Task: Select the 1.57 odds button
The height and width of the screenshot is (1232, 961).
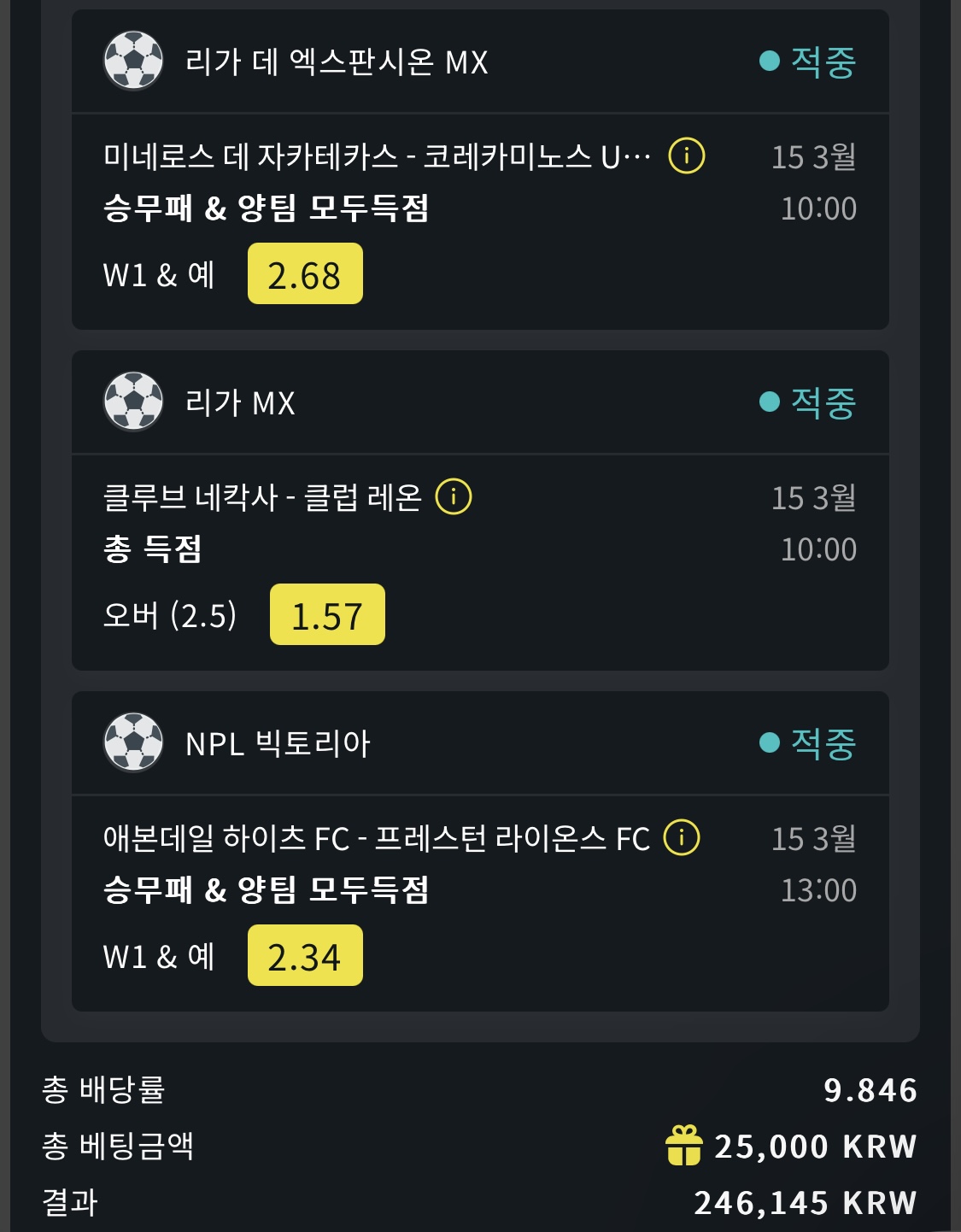Action: tap(327, 615)
